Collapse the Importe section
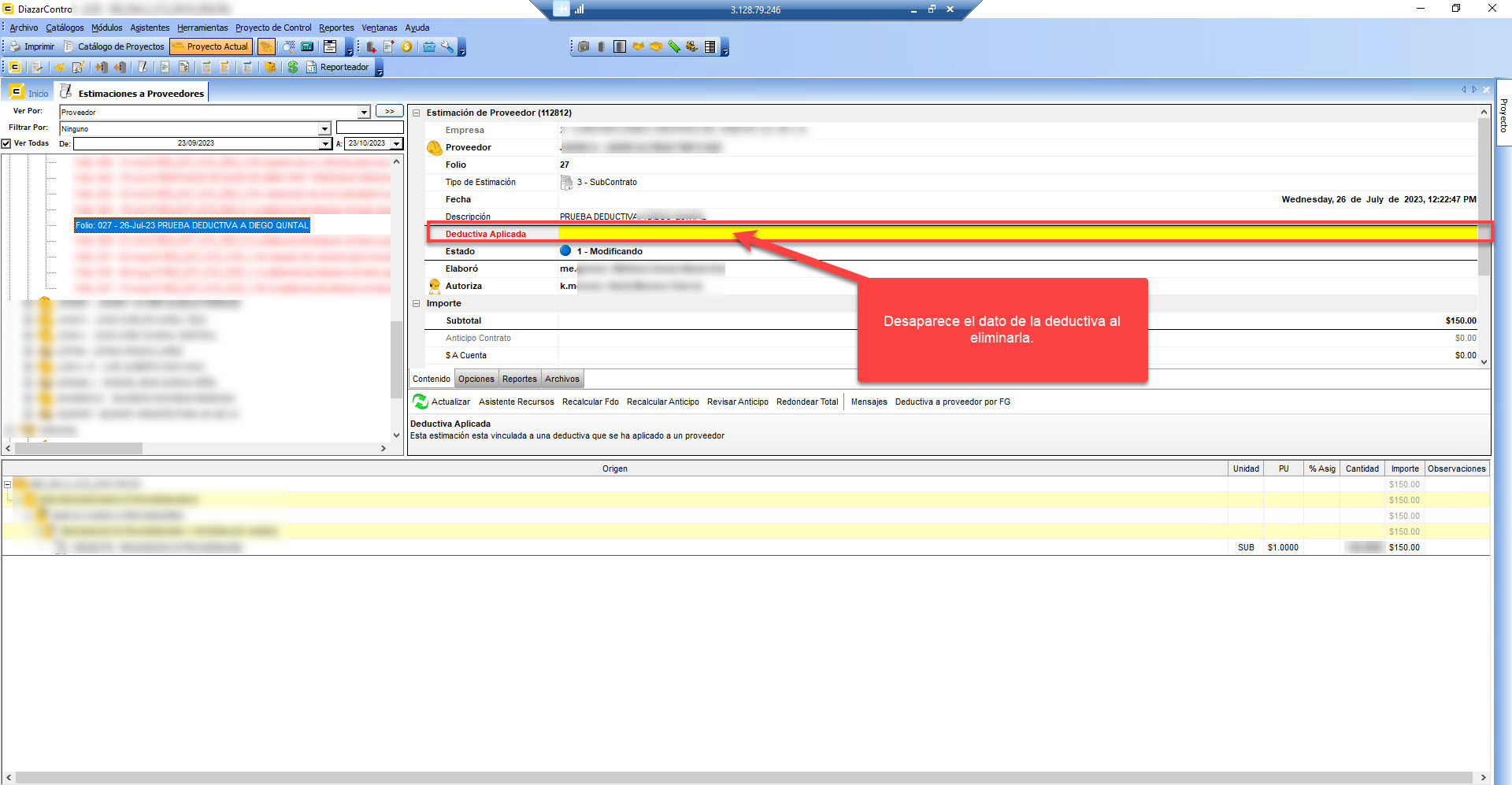 pyautogui.click(x=417, y=304)
